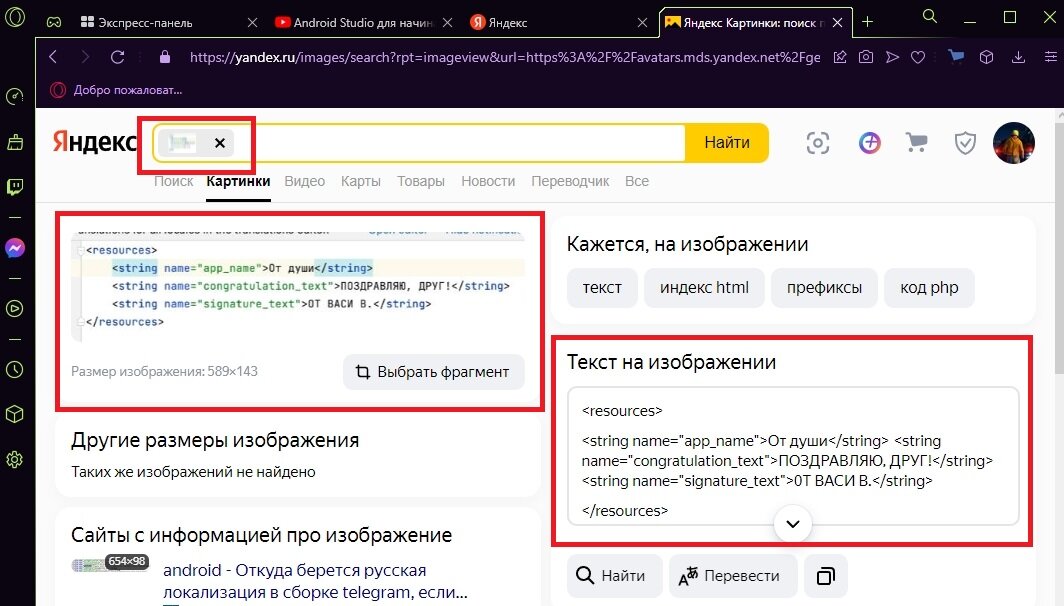Click the send arrow toolbar icon
The width and height of the screenshot is (1064, 606).
point(892,57)
